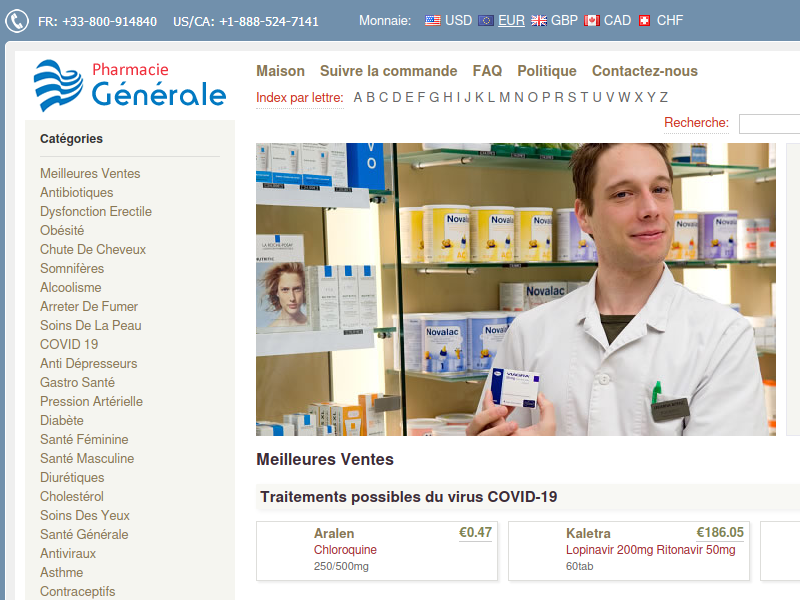Click the phone icon in the header
This screenshot has height=600, width=800.
(x=17, y=21)
